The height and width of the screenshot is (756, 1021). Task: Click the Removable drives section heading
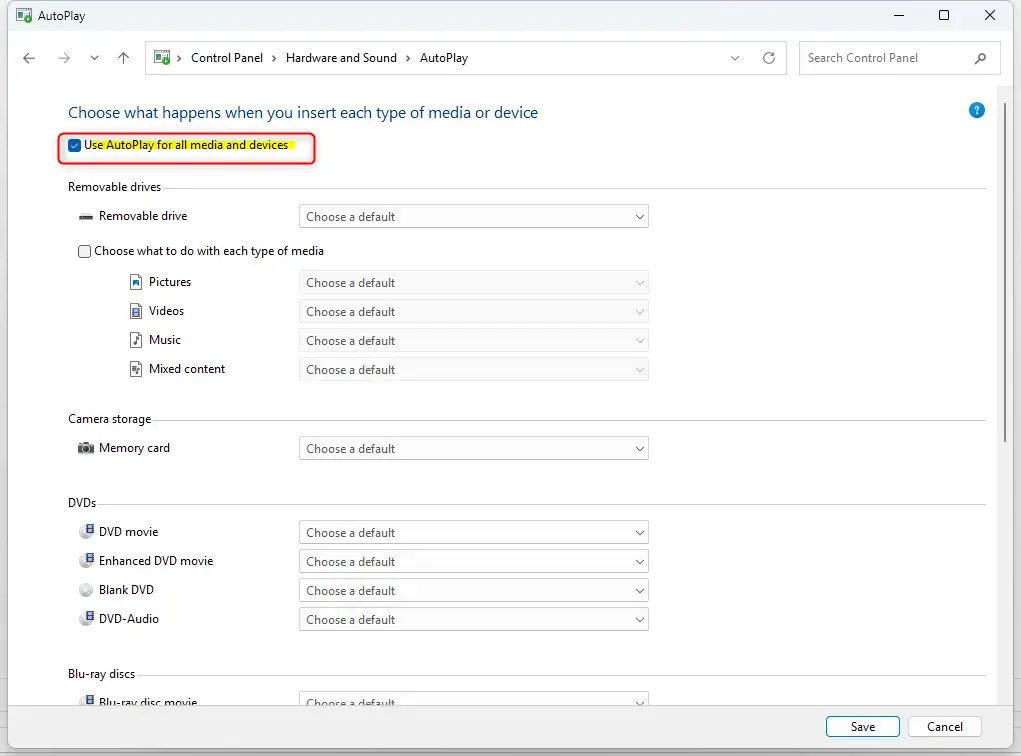click(115, 187)
